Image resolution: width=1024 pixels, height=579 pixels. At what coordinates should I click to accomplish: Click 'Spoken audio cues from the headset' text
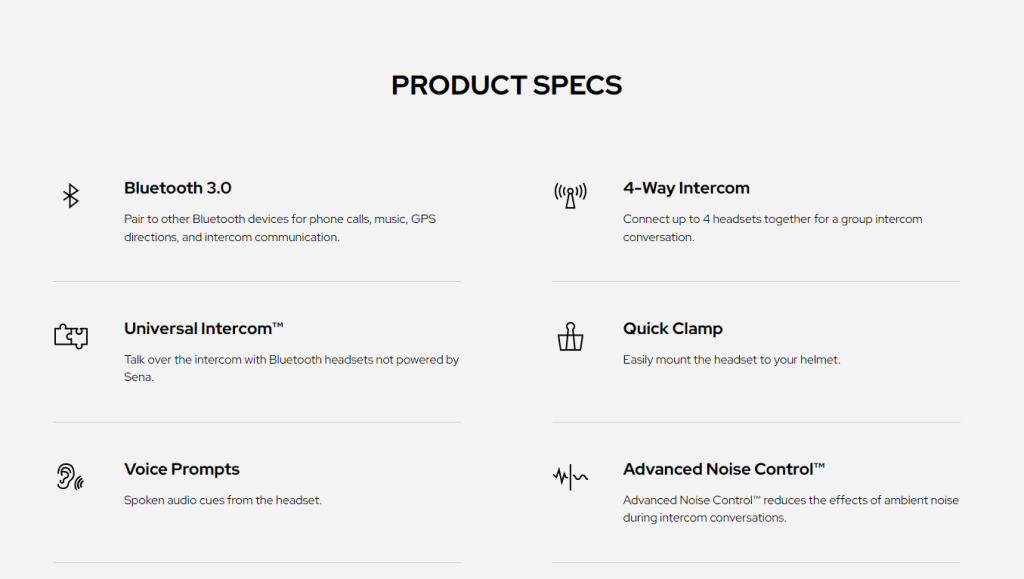tap(223, 500)
